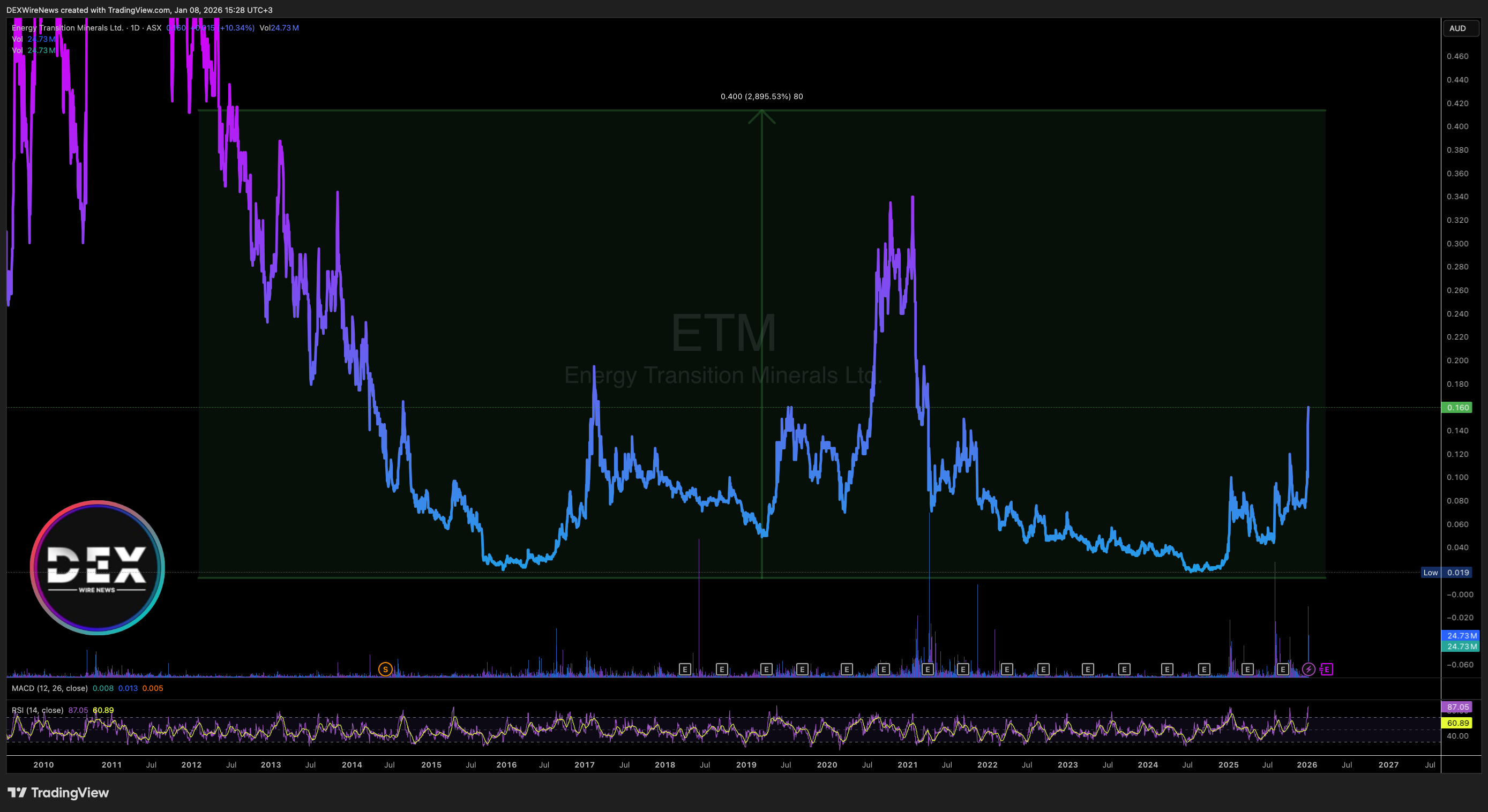Click the 0.400 (2,895.53%) measurement label
1488x812 pixels.
[761, 96]
